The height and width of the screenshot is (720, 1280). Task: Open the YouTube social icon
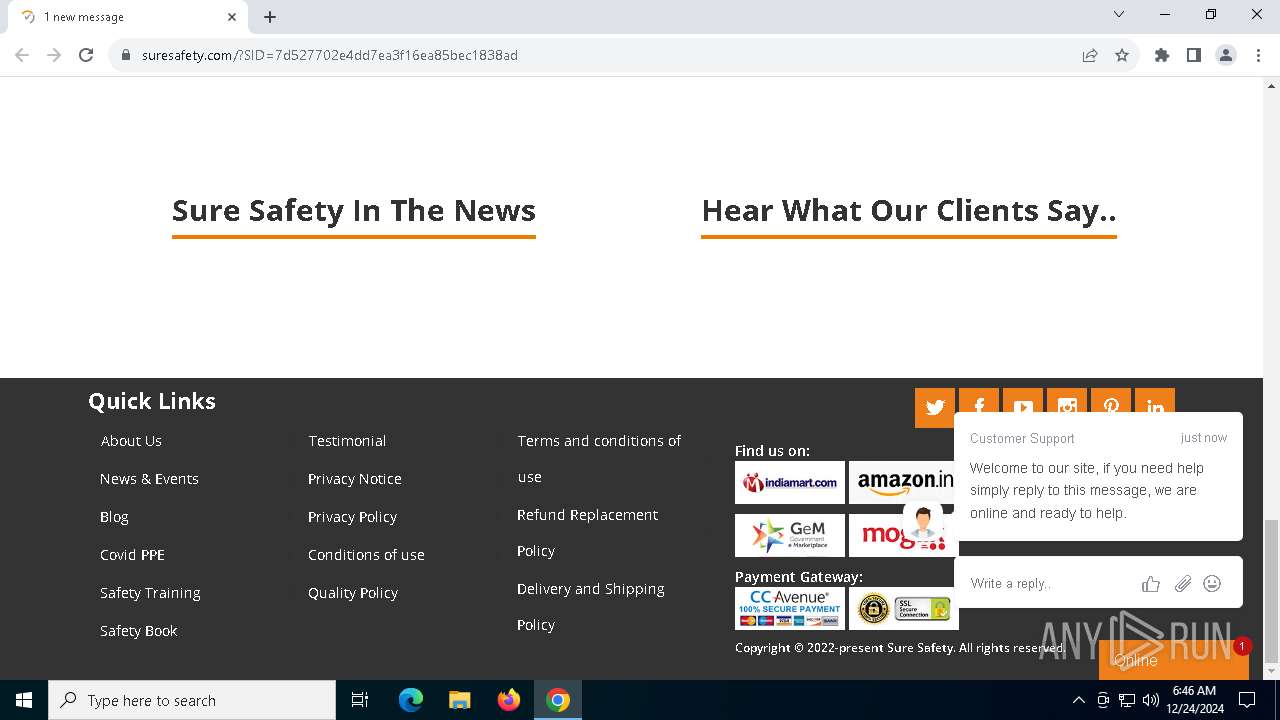[x=1023, y=400]
